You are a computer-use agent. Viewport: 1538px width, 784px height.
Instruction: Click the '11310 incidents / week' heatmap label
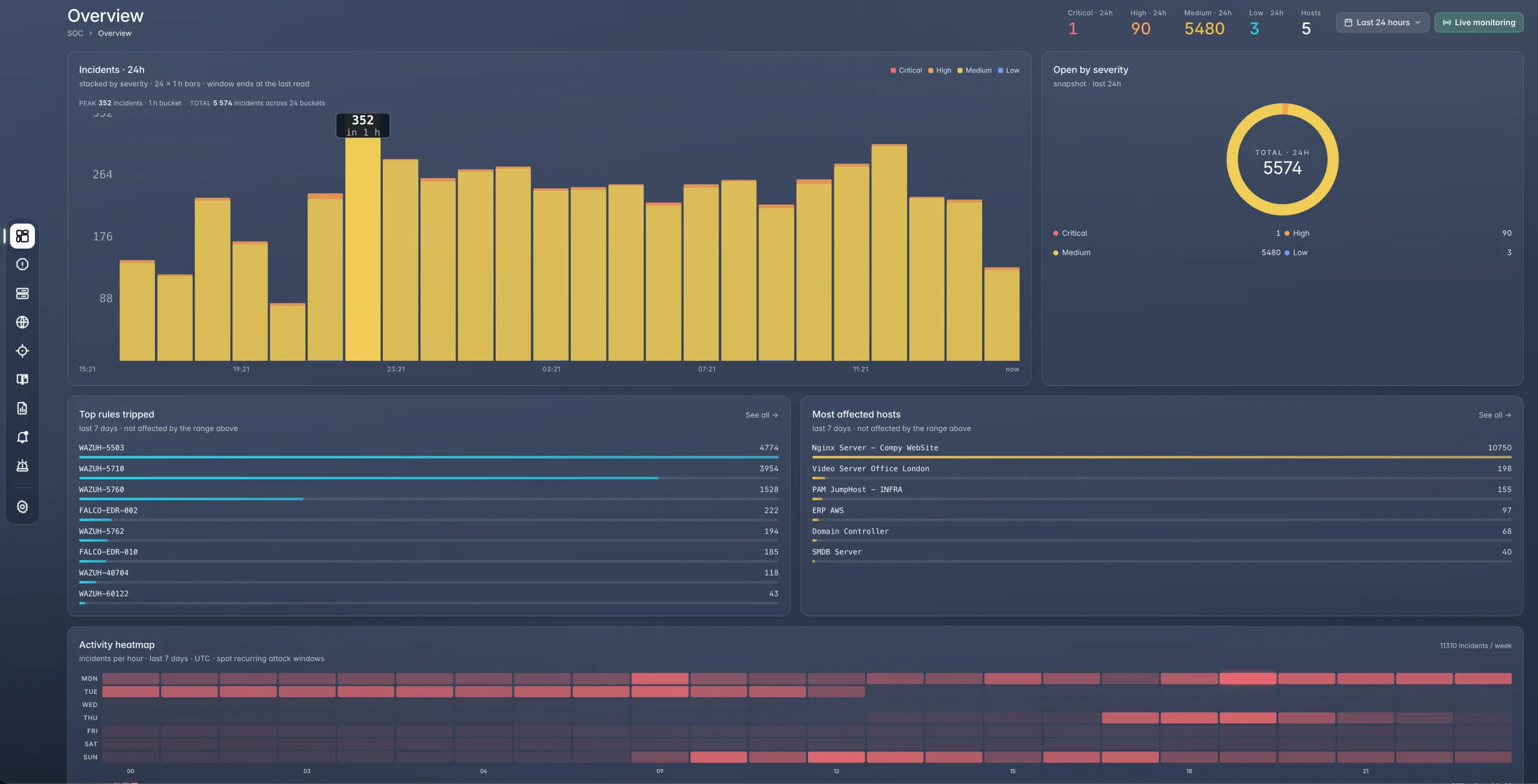(x=1476, y=646)
